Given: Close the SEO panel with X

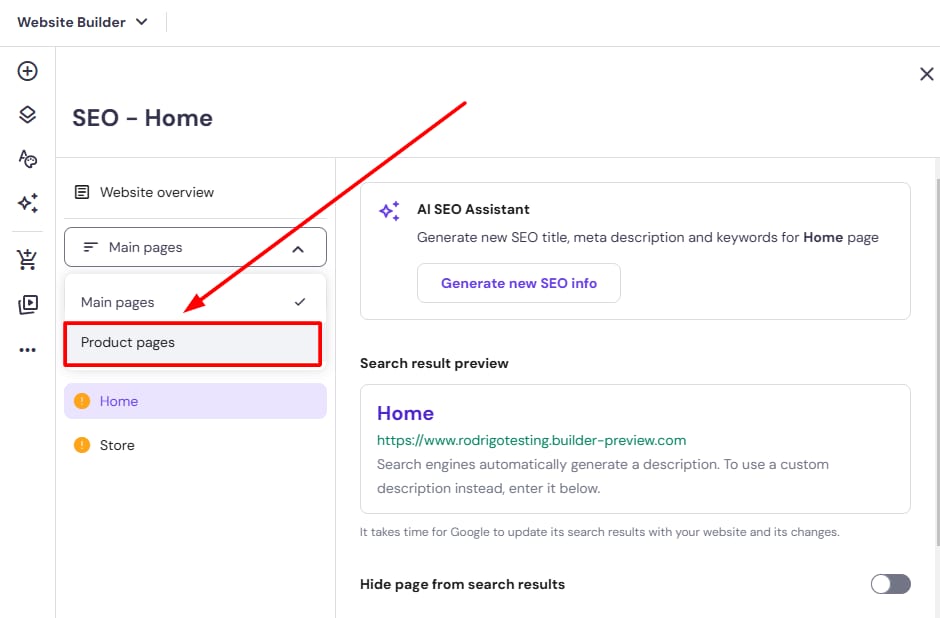Looking at the screenshot, I should (x=926, y=73).
